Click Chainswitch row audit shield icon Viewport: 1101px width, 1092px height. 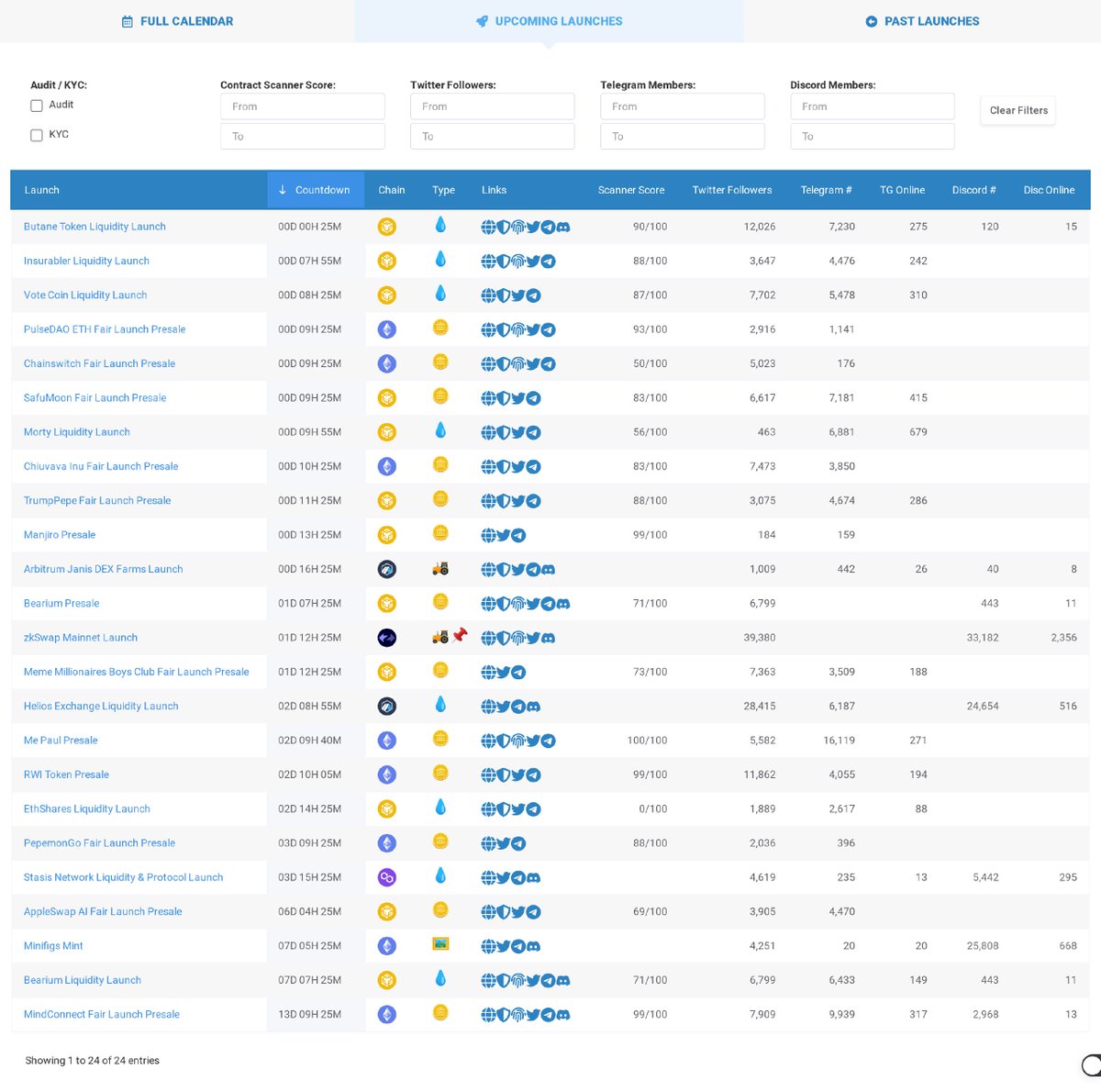[x=503, y=364]
